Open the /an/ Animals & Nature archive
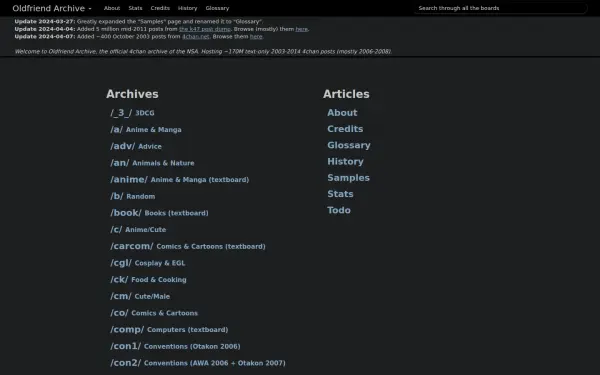600x375 pixels. coord(152,163)
